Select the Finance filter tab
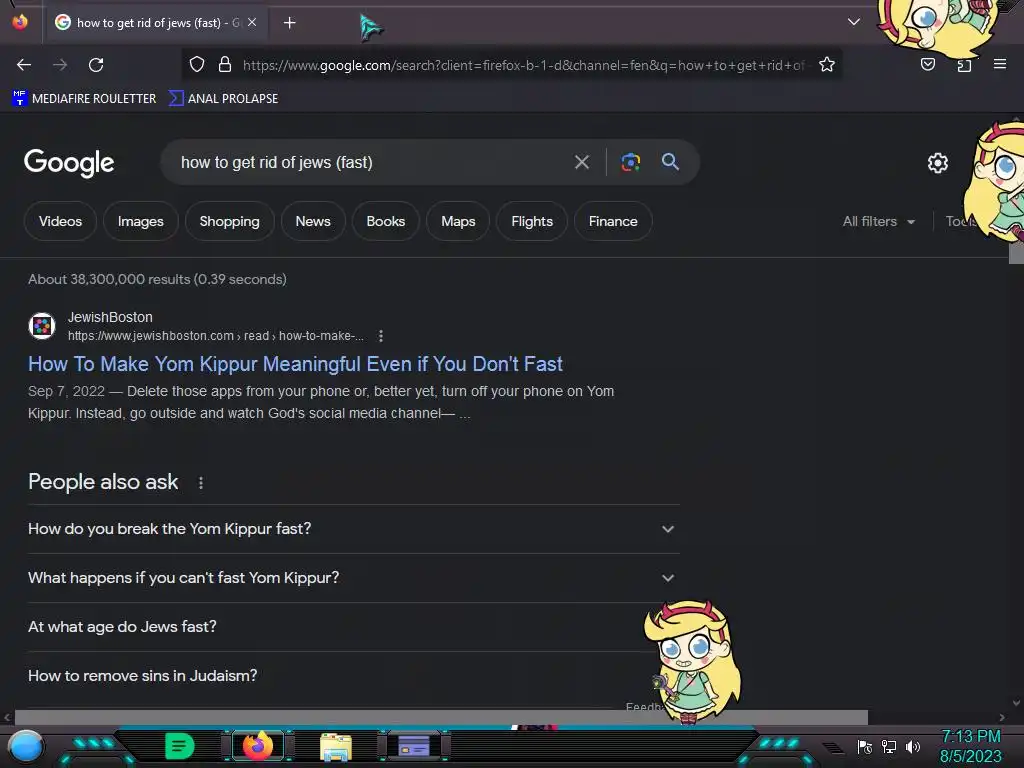This screenshot has height=768, width=1024. [x=613, y=221]
